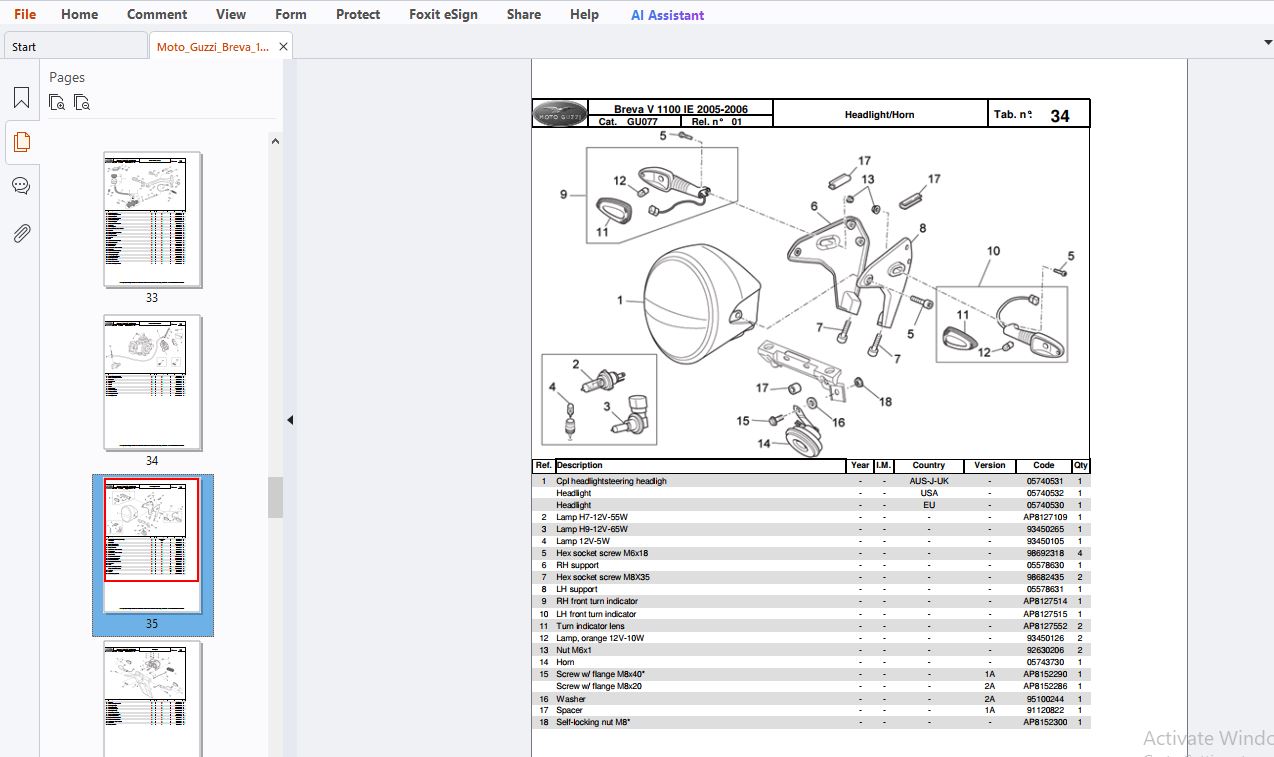The height and width of the screenshot is (757, 1274).
Task: Click the Pages panel title
Action: tap(67, 77)
